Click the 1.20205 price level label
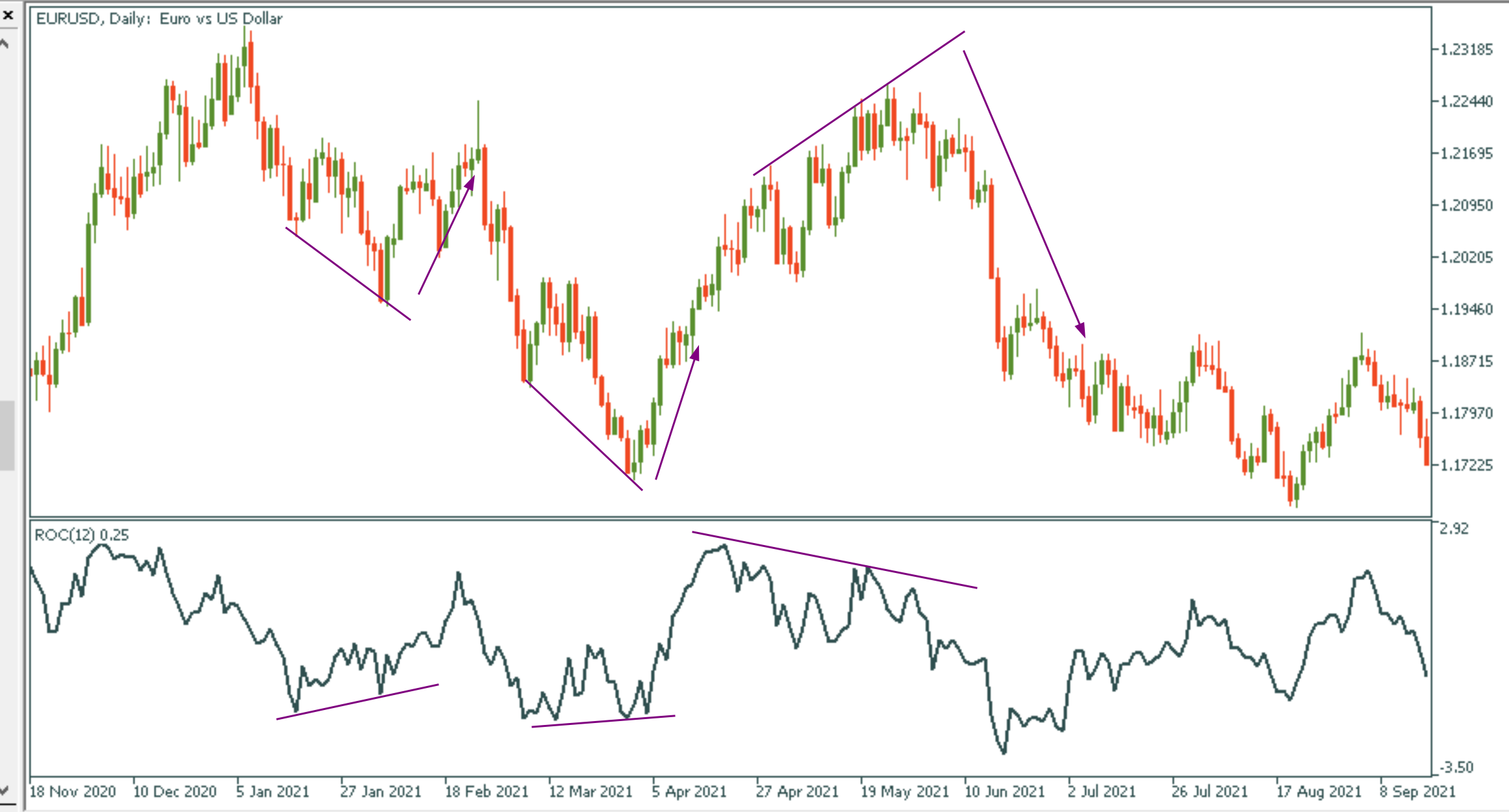This screenshot has height=812, width=1509. coord(1467,257)
